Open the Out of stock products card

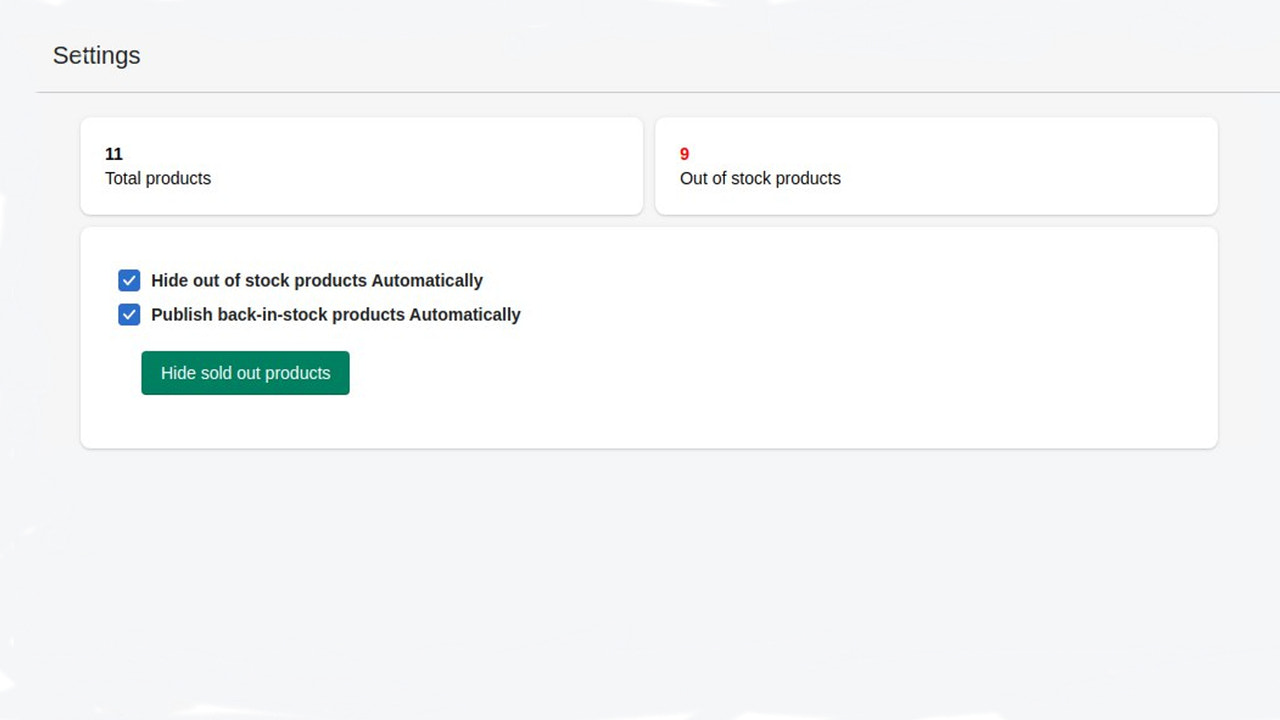coord(936,166)
